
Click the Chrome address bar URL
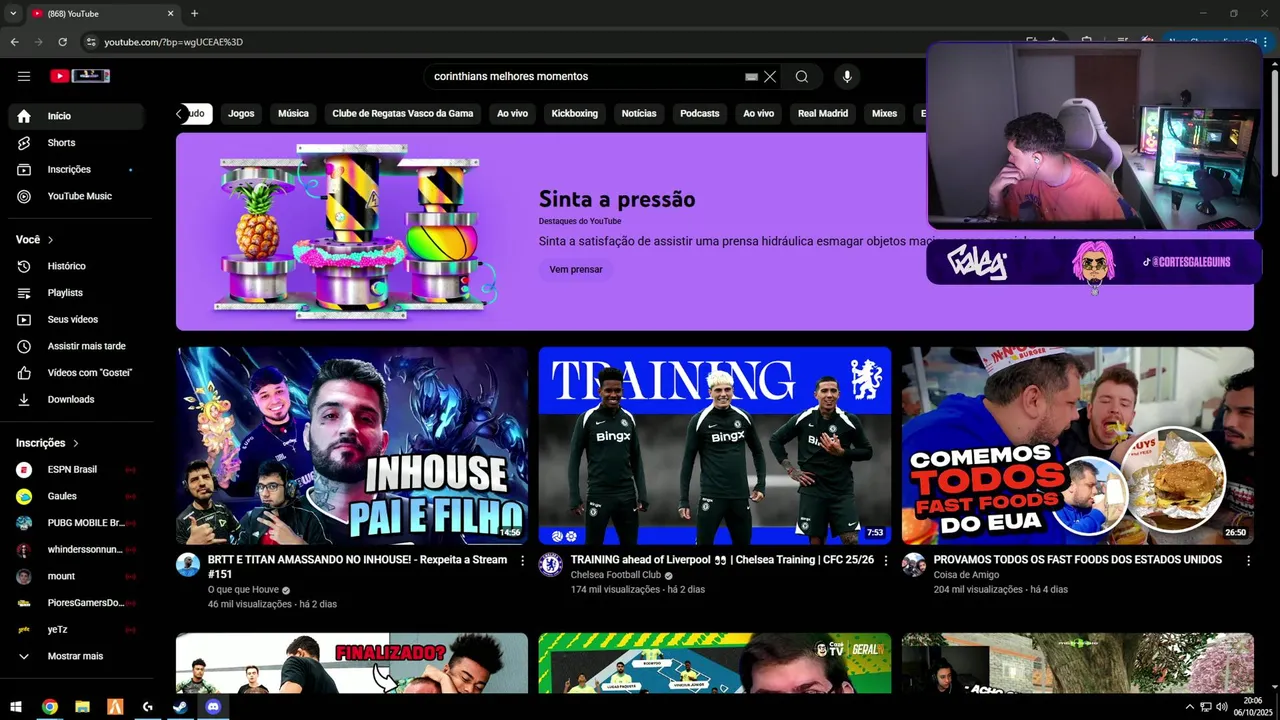tap(174, 42)
